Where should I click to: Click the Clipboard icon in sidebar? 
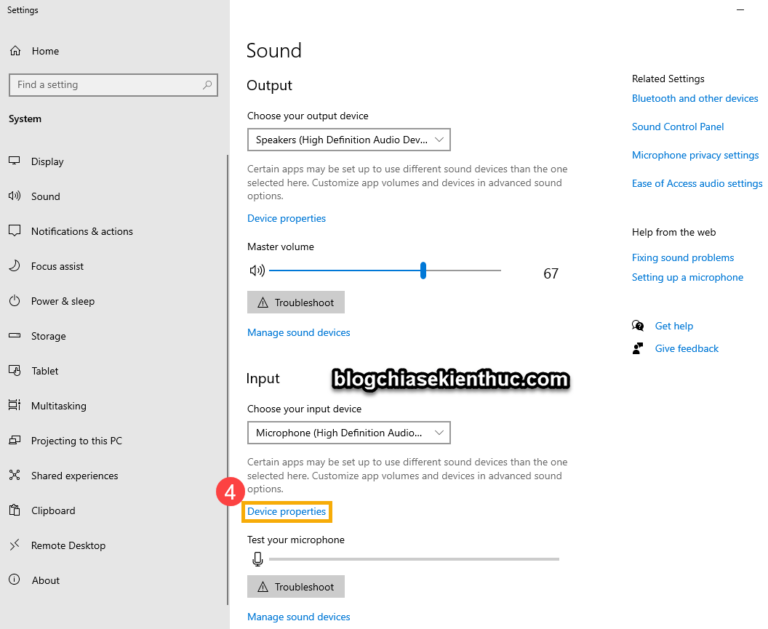click(14, 510)
